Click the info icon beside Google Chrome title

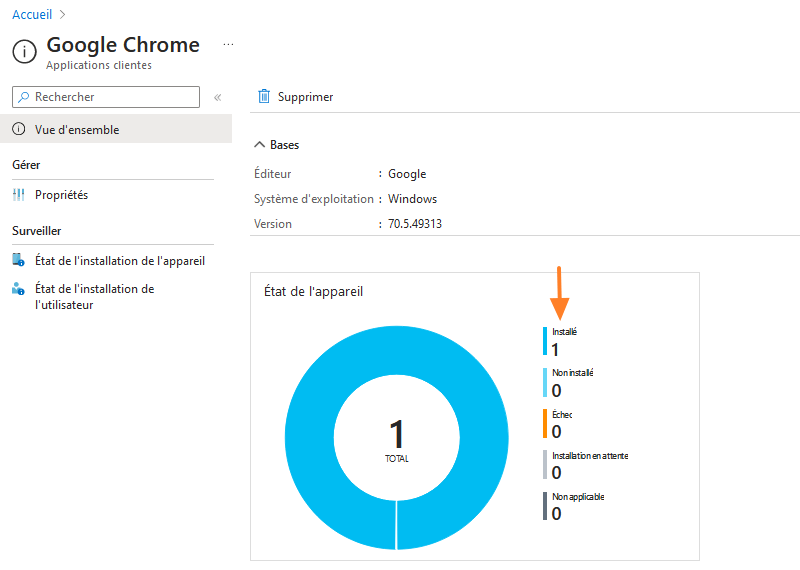[24, 52]
